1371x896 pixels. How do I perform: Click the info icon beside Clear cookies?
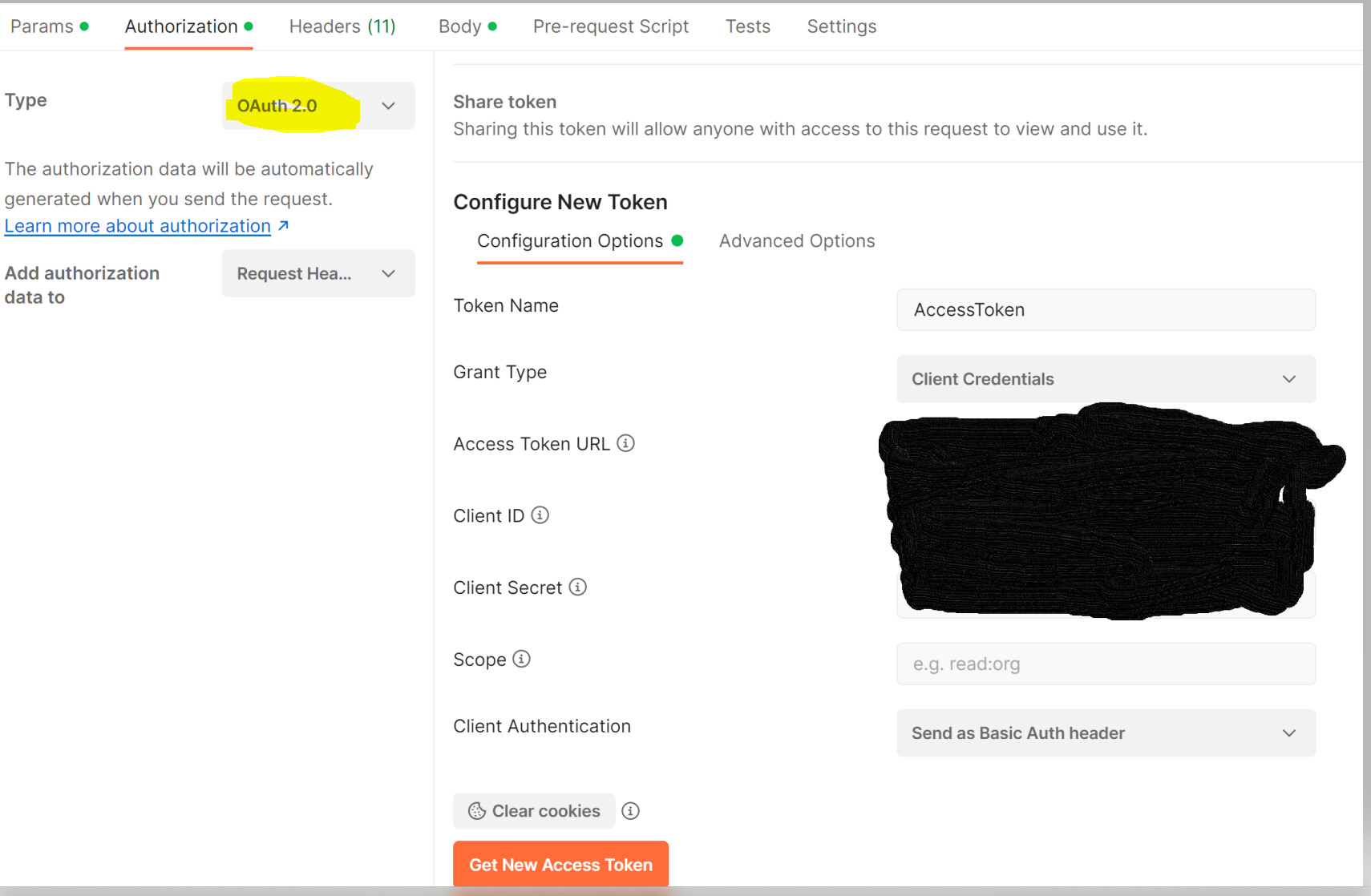click(631, 811)
